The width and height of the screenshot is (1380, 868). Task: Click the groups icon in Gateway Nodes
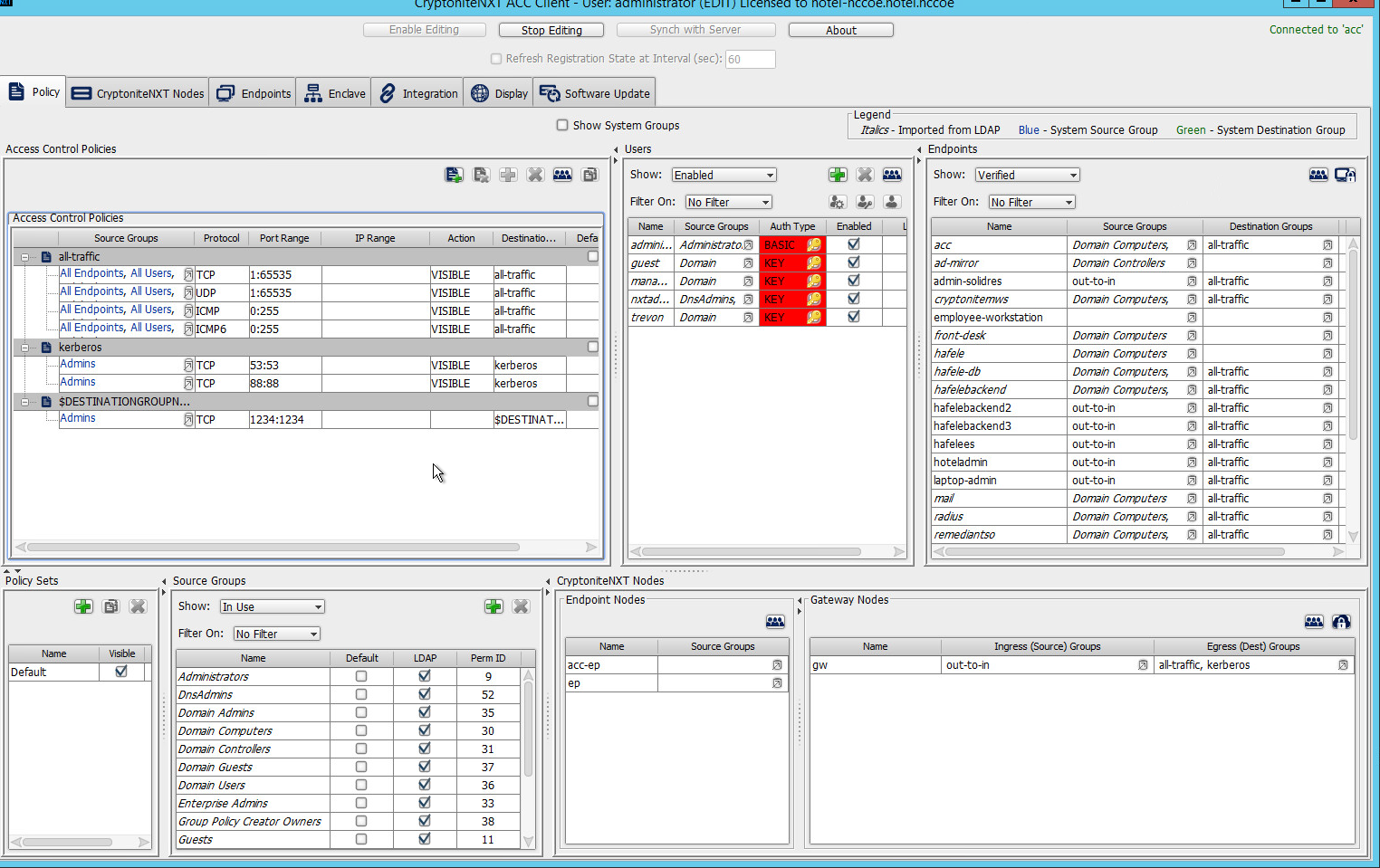1314,622
